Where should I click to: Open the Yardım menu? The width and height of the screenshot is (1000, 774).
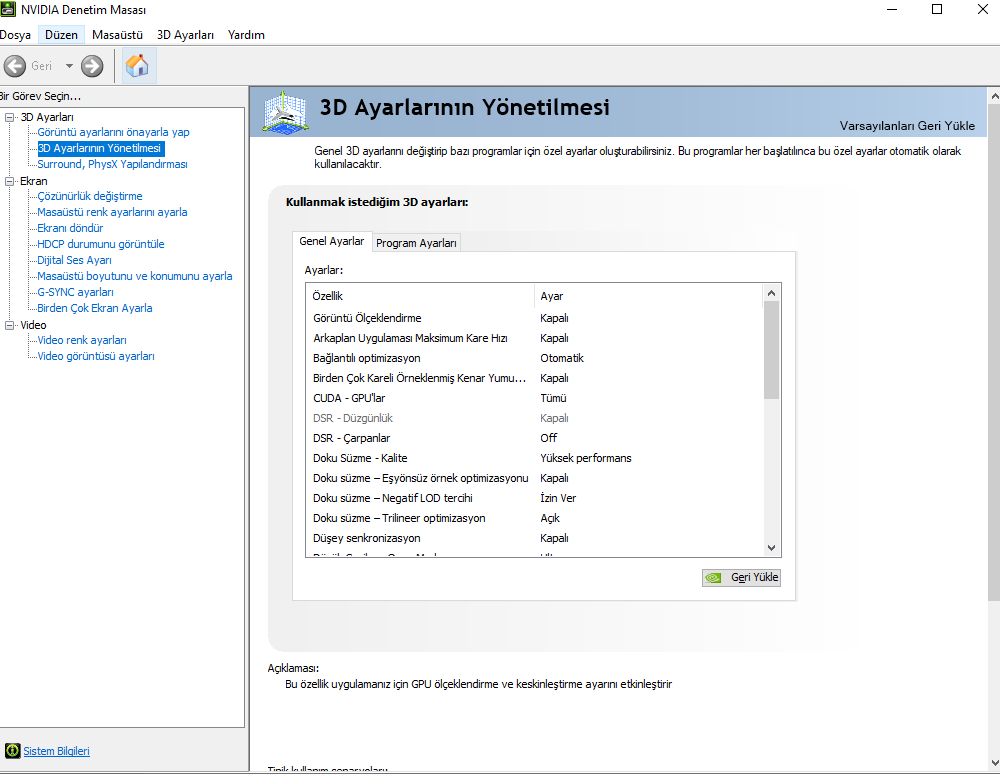tap(246, 35)
